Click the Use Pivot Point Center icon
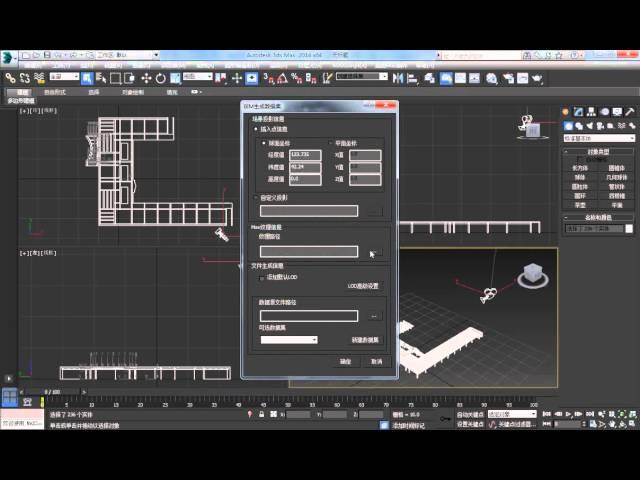This screenshot has width=640, height=480. pyautogui.click(x=220, y=78)
